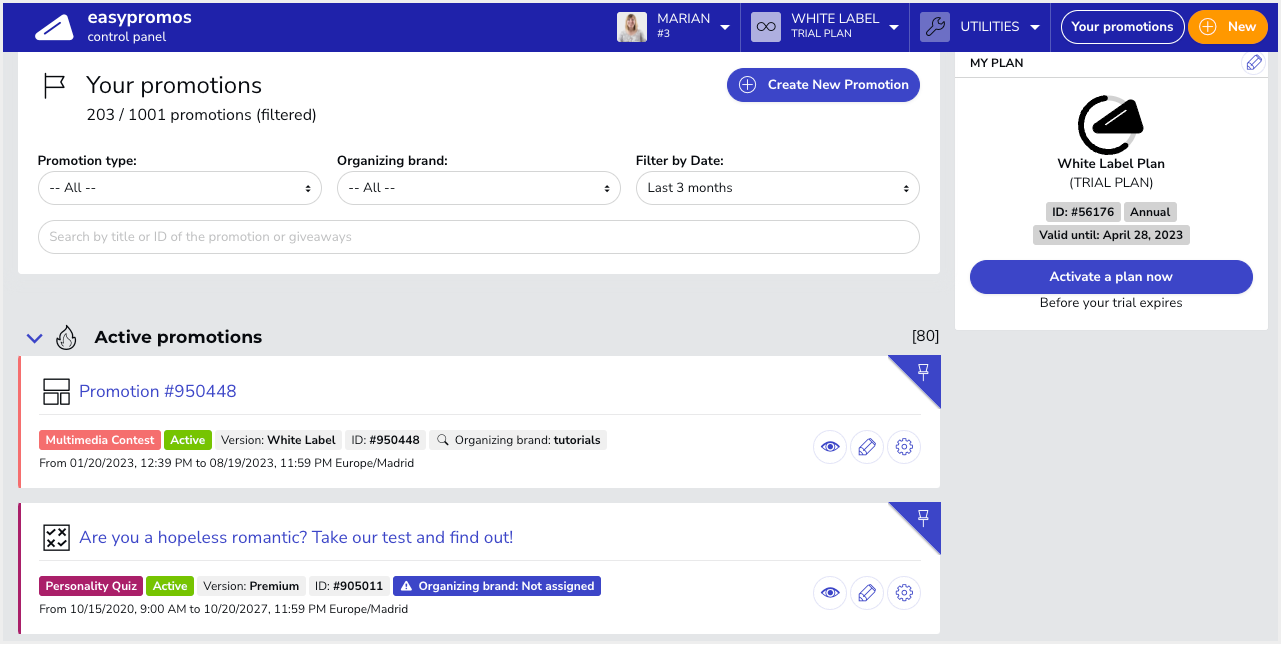Expand the UTILITIES dropdown arrow

point(1035,28)
